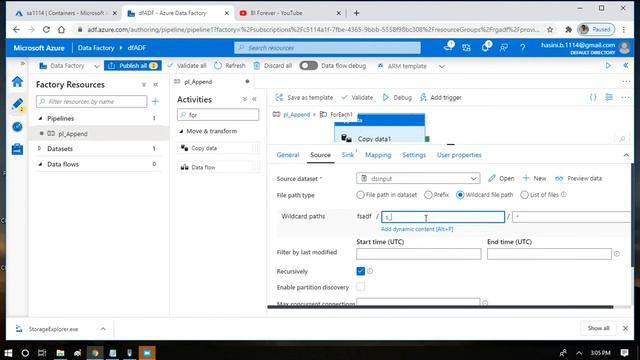Screen dimensions: 640x360
Task: Click the Debug pipeline button
Action: (397, 98)
